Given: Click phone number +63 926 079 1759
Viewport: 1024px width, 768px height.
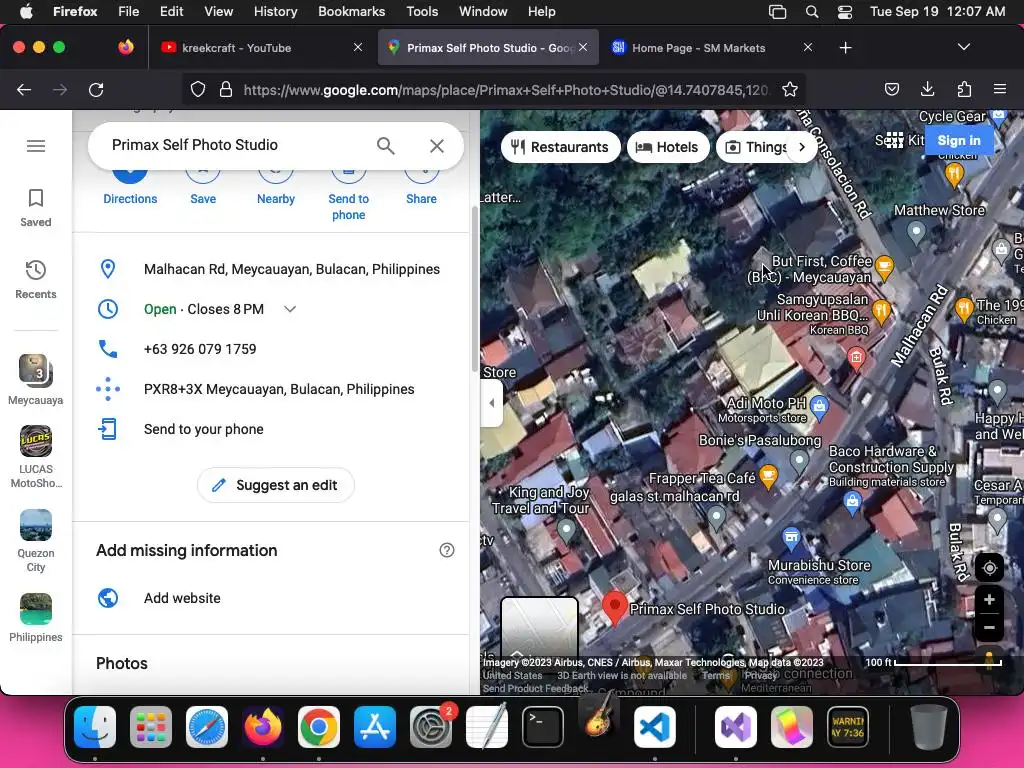Looking at the screenshot, I should click(200, 349).
